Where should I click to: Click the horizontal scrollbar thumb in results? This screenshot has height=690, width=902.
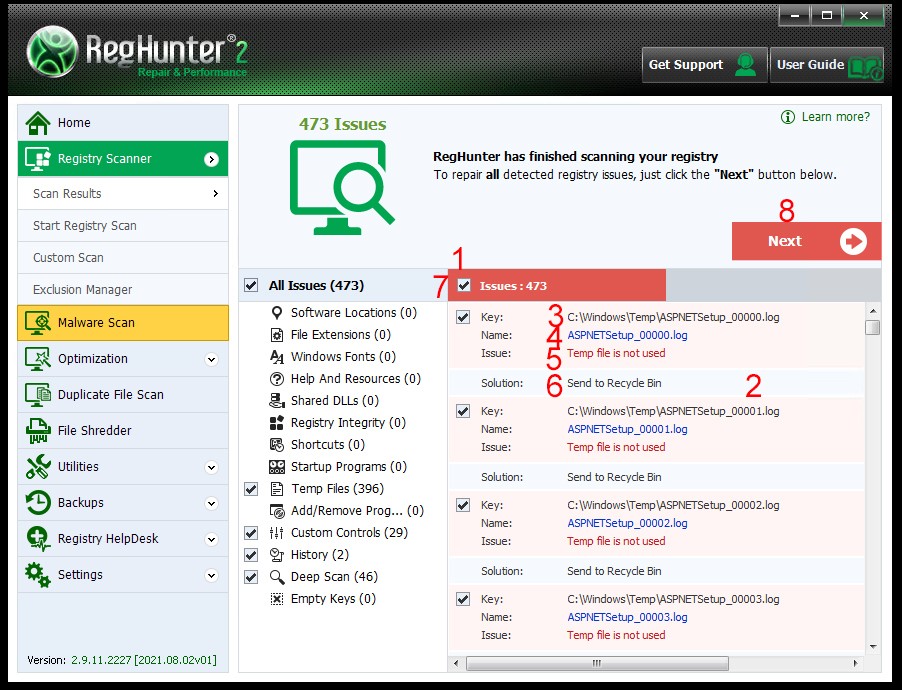[x=595, y=662]
